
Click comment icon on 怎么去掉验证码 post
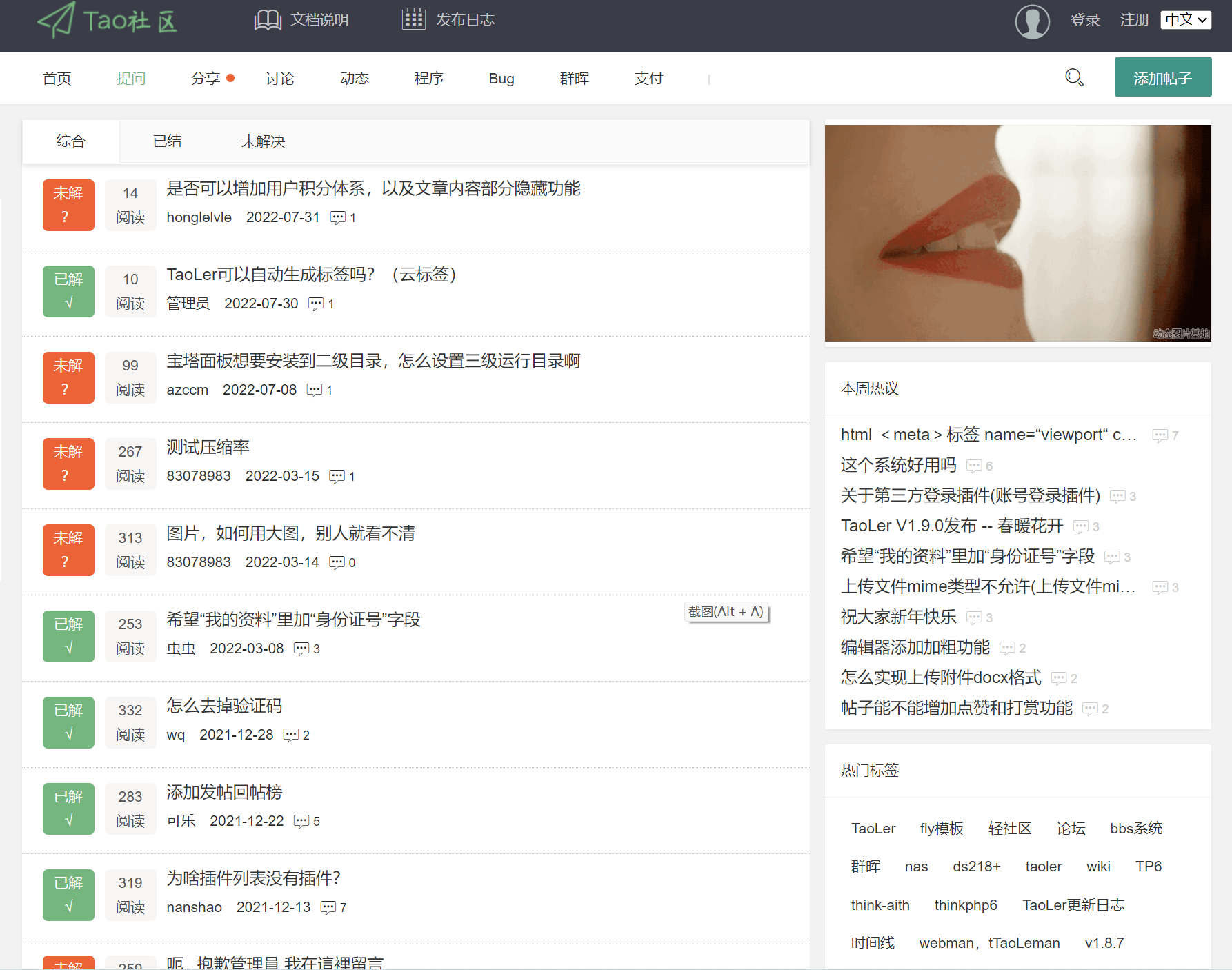pyautogui.click(x=291, y=735)
